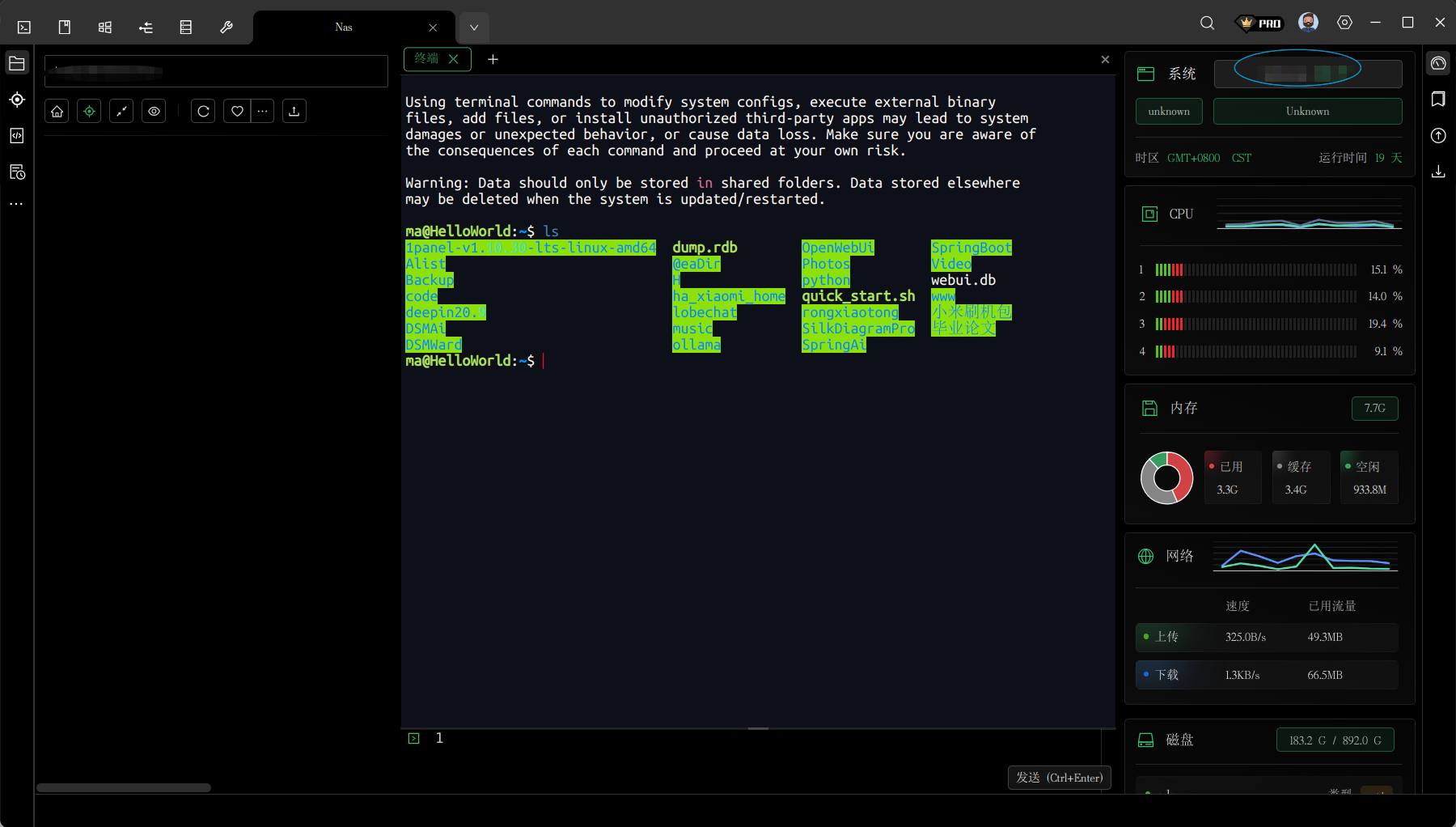Click the heart favorite icon
This screenshot has height=827, width=1456.
pyautogui.click(x=237, y=112)
